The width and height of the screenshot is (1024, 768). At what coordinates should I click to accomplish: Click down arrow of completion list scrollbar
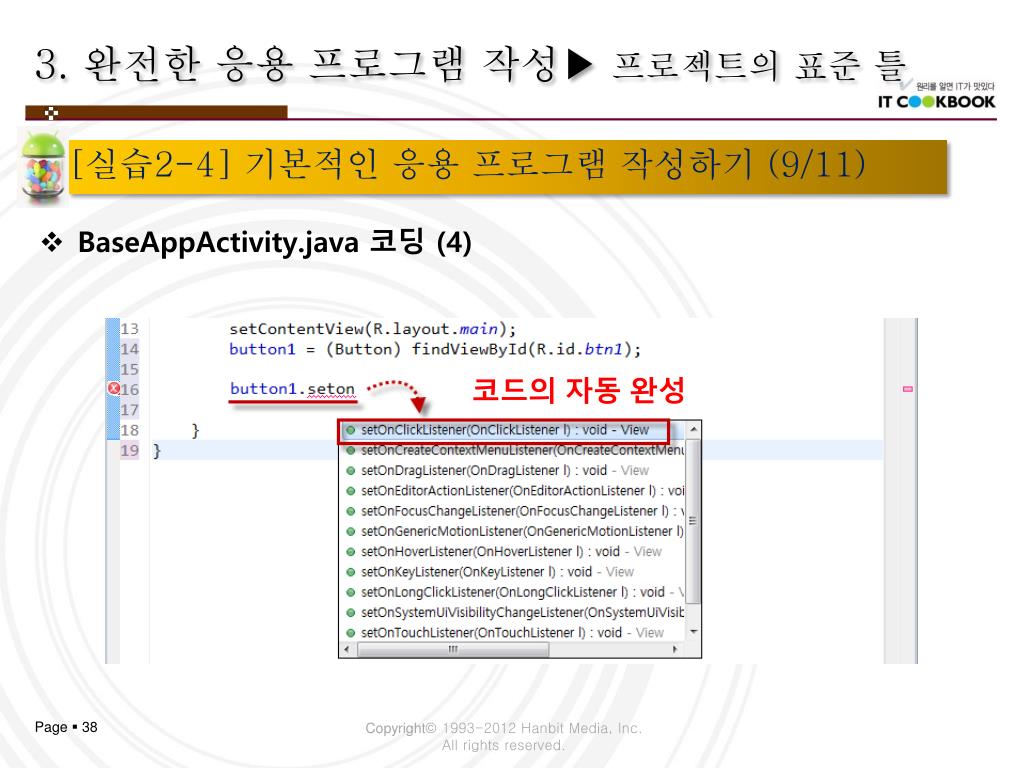[x=694, y=632]
